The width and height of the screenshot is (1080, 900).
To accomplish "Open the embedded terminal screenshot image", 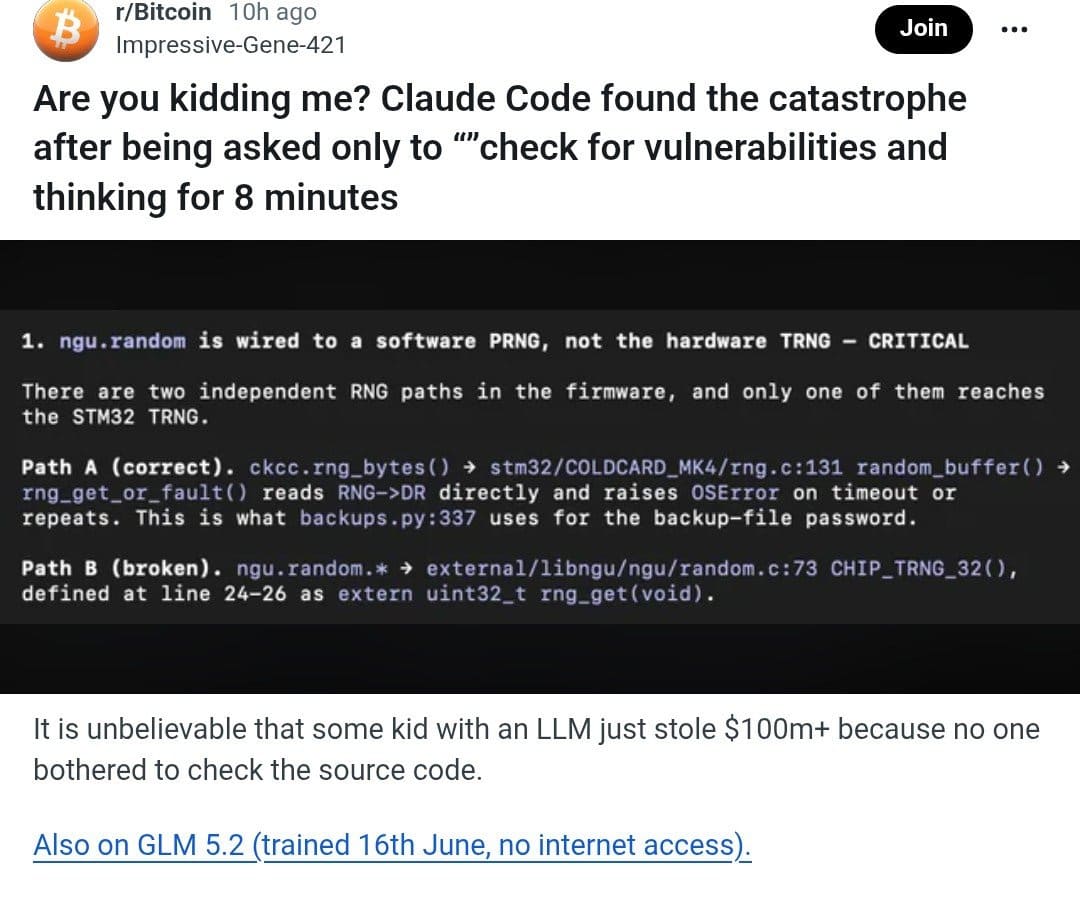I will click(x=540, y=466).
